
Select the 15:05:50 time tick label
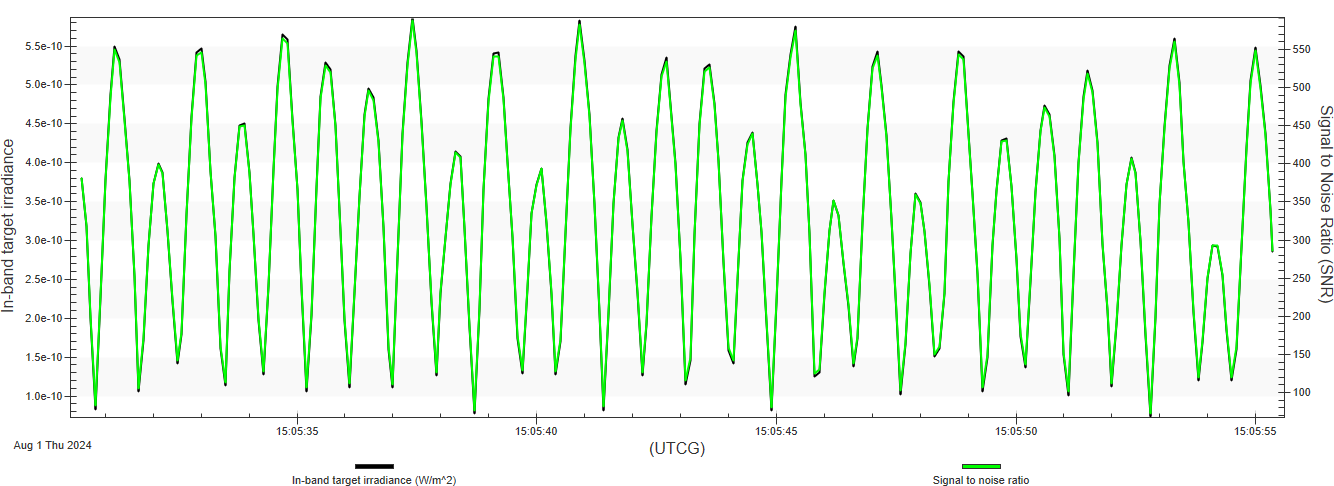[x=1016, y=431]
